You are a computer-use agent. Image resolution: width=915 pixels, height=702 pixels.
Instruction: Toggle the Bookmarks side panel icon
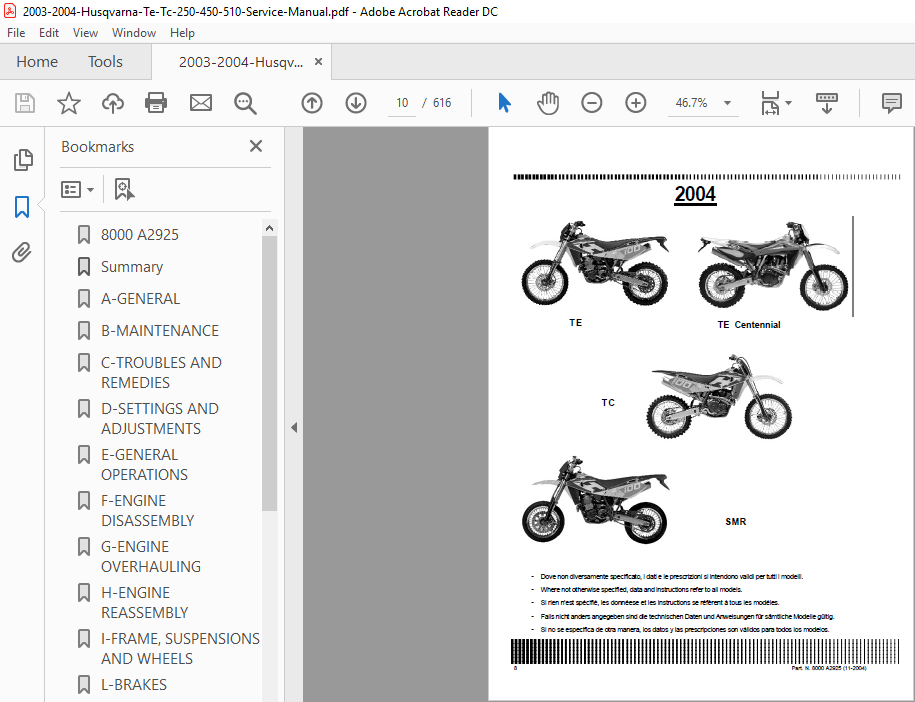22,207
